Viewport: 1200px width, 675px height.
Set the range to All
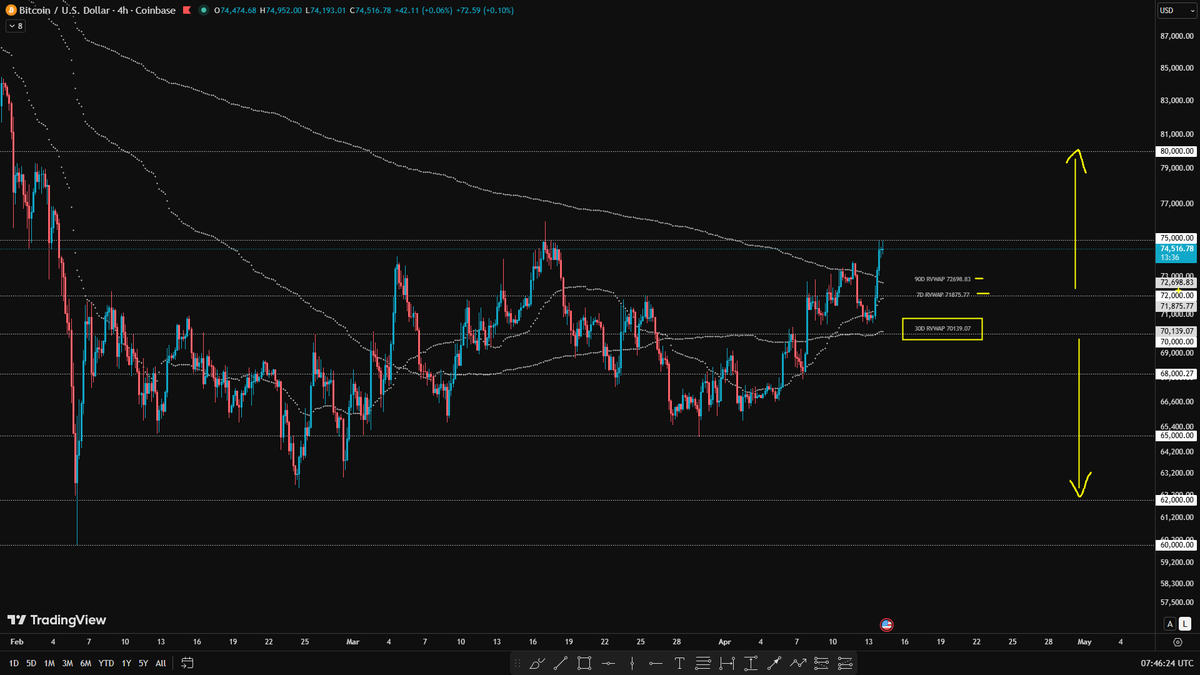tap(161, 662)
